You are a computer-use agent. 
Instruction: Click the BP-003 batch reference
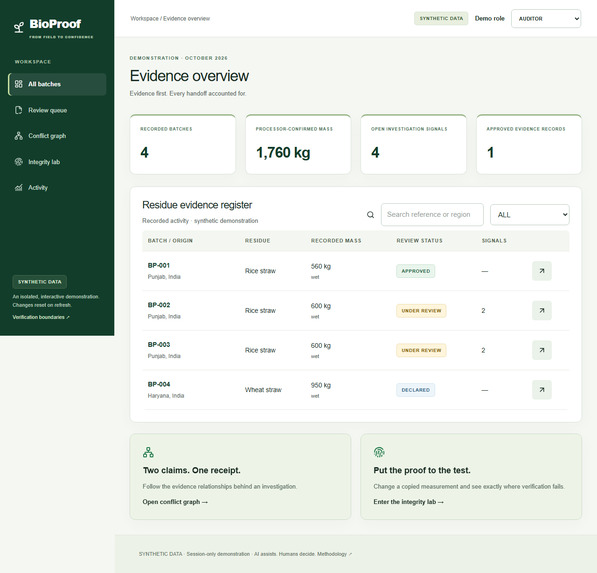click(159, 345)
